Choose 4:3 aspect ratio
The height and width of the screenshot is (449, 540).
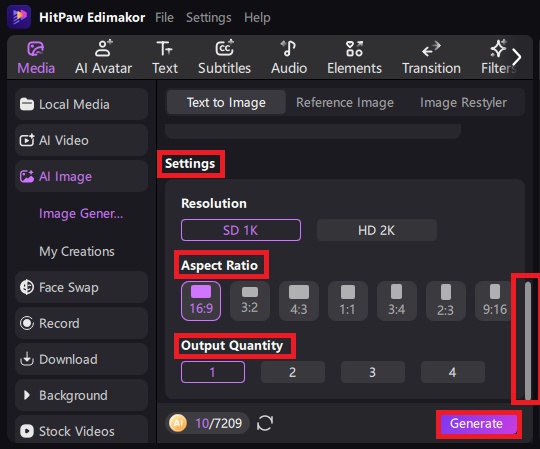tap(299, 301)
